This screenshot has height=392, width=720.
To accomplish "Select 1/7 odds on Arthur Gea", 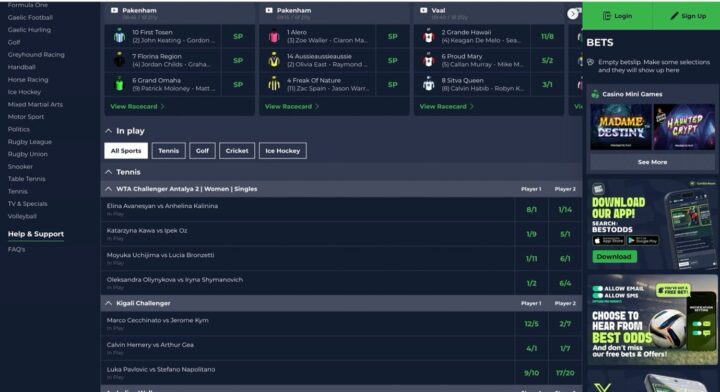I will point(565,348).
